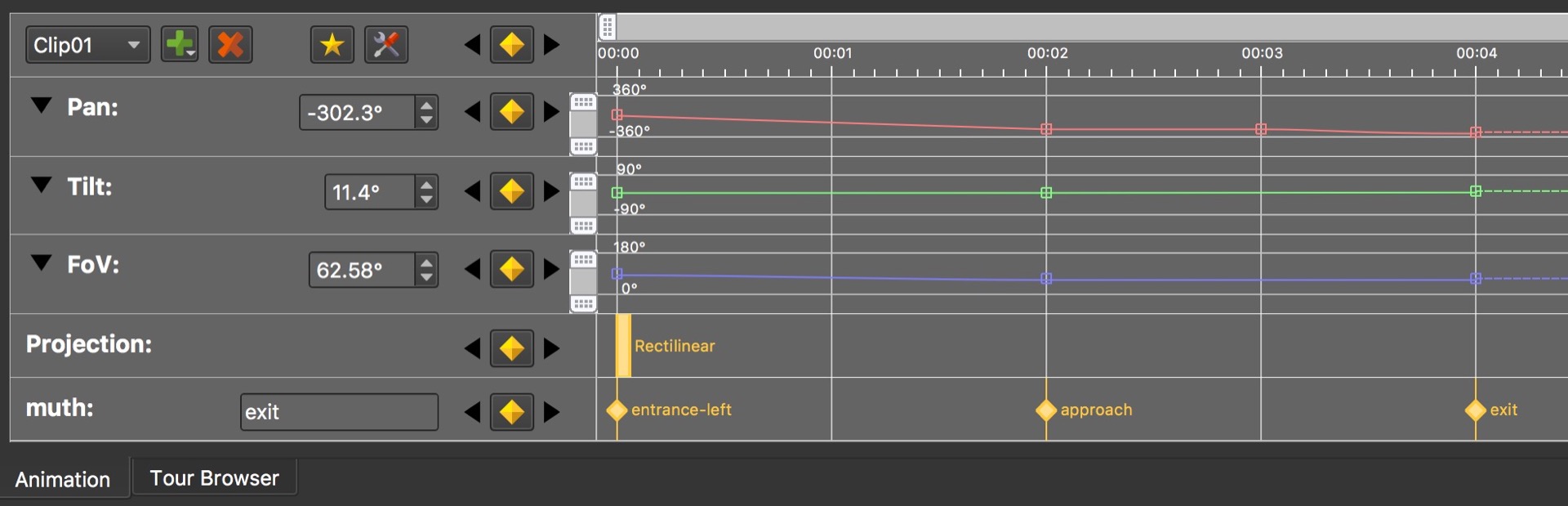Add a Pan keyframe with diamond button
1568x506 pixels.
tap(512, 112)
